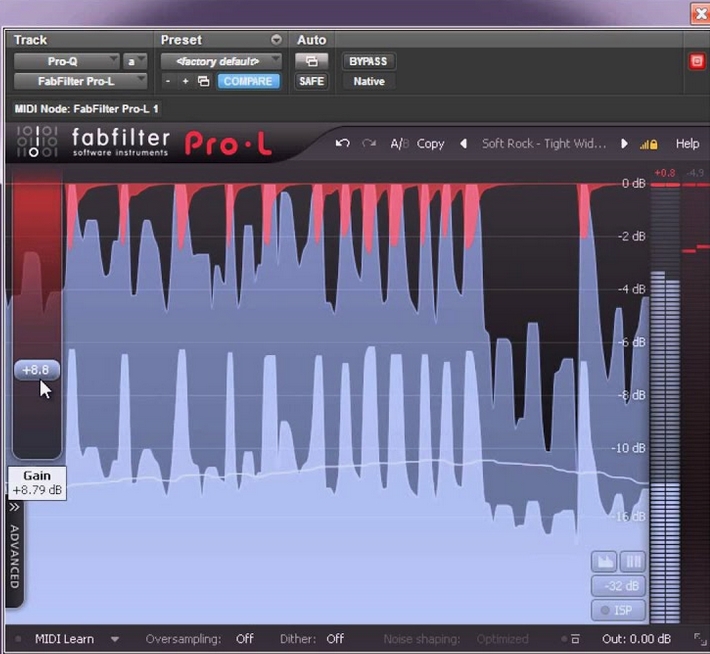
Task: Click the gain reduction meter column
Action: tap(696, 403)
